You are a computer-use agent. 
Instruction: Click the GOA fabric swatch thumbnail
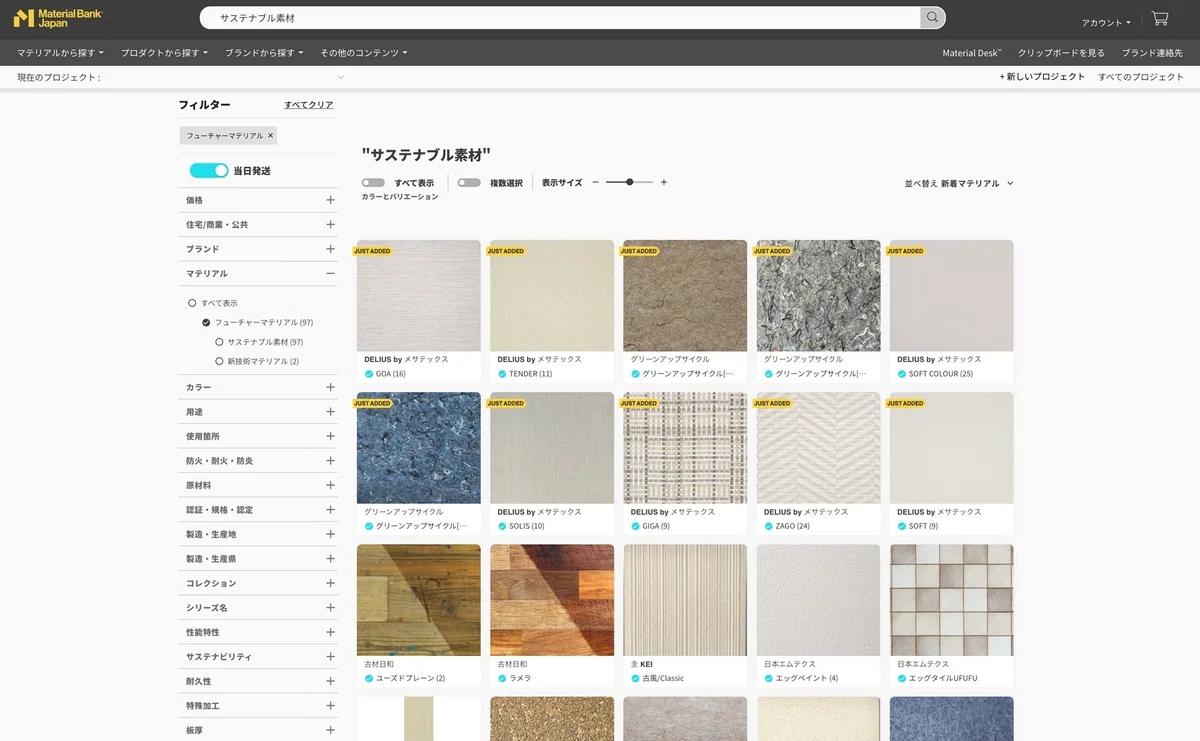(x=419, y=296)
